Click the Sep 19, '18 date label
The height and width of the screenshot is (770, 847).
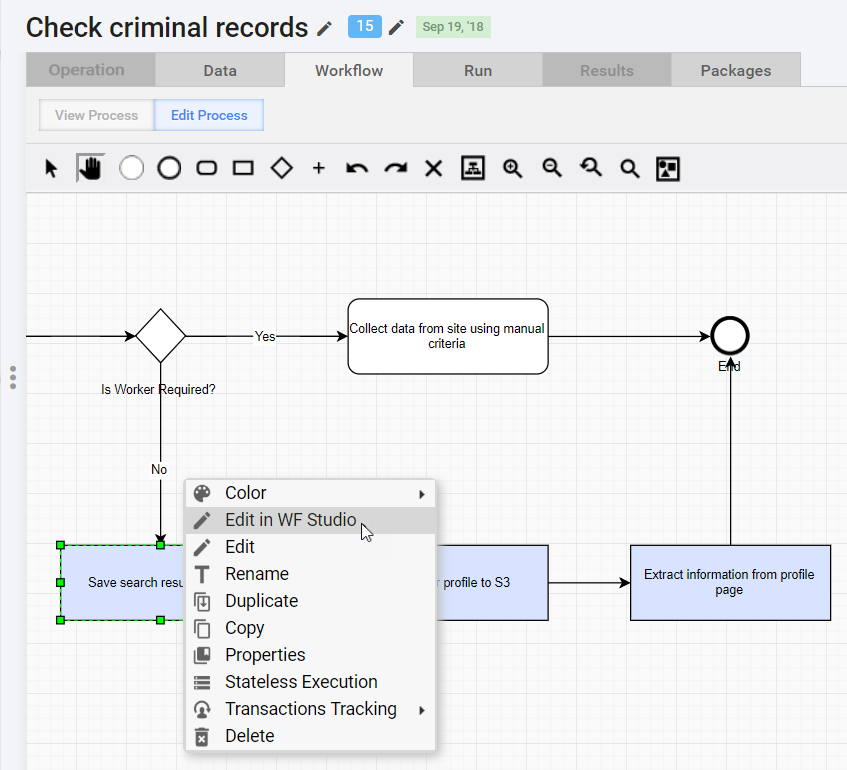pos(453,27)
